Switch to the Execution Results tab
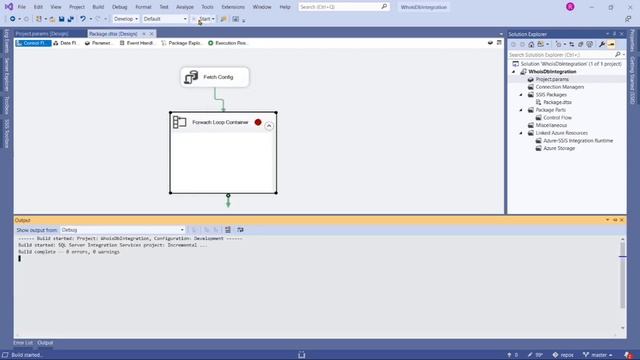Viewport: 640px width, 360px height. point(228,43)
